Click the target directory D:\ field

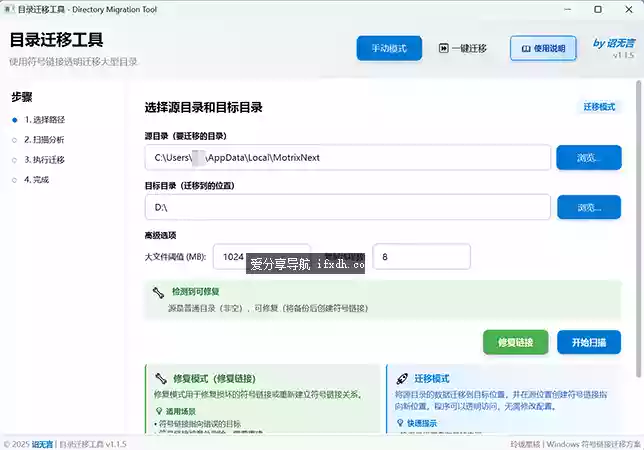click(347, 207)
